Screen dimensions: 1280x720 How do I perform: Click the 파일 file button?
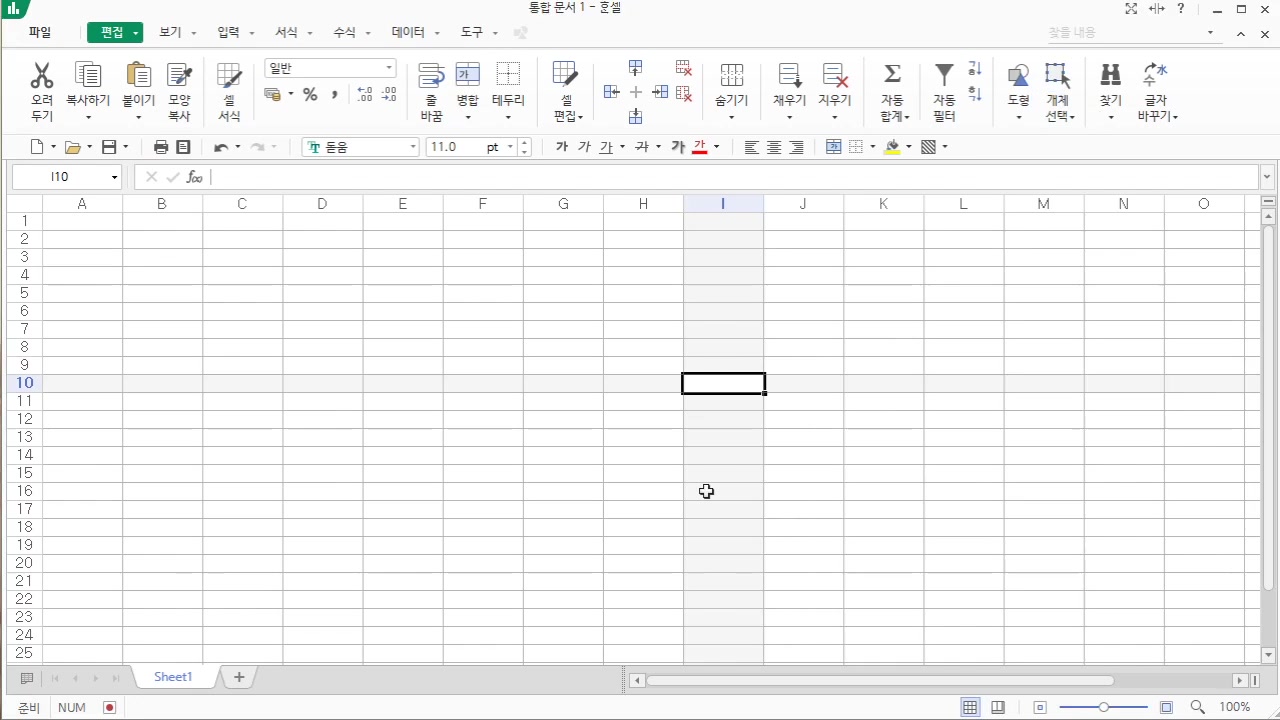tap(40, 32)
